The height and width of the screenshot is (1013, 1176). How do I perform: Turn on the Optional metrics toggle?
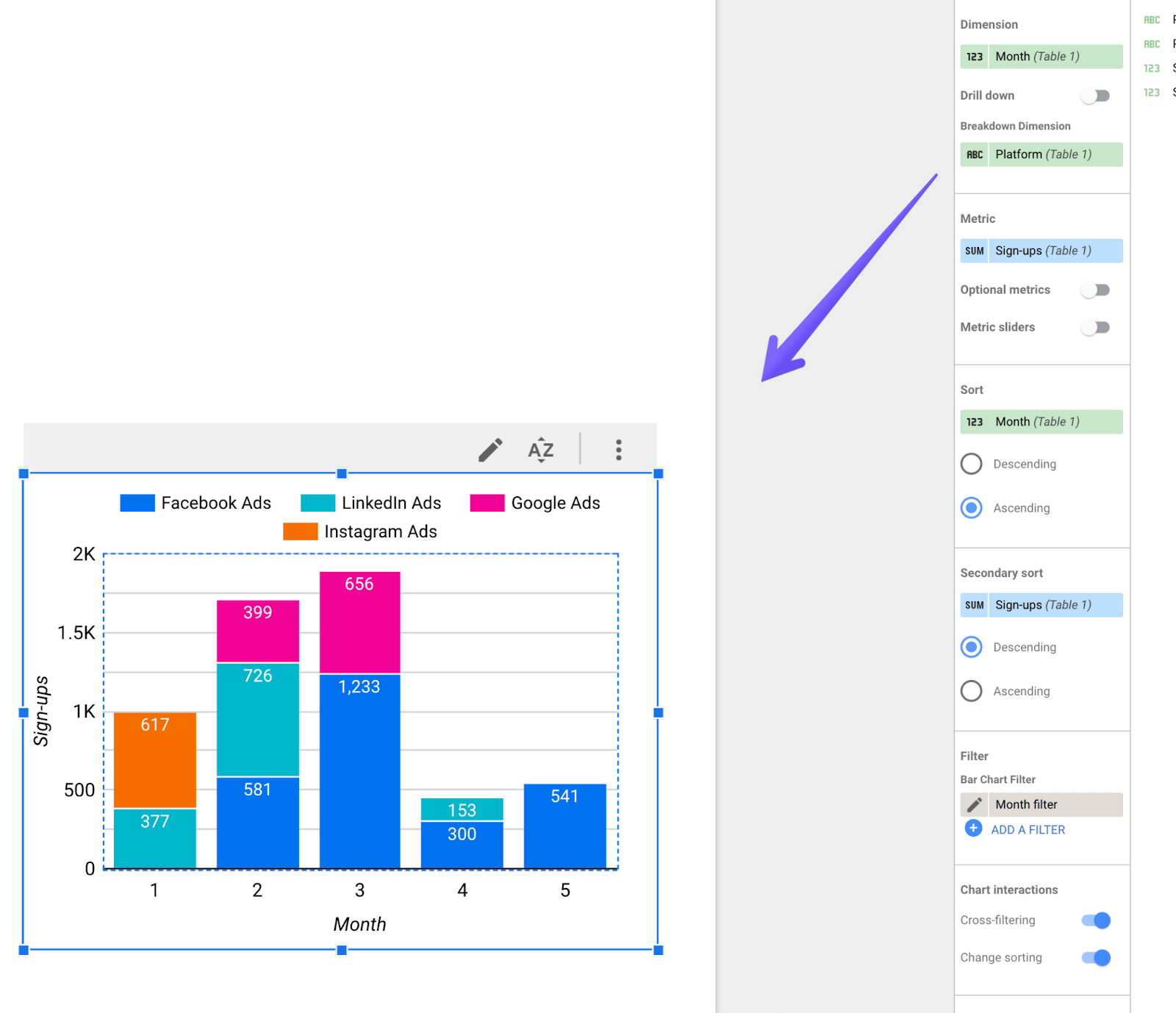1095,290
